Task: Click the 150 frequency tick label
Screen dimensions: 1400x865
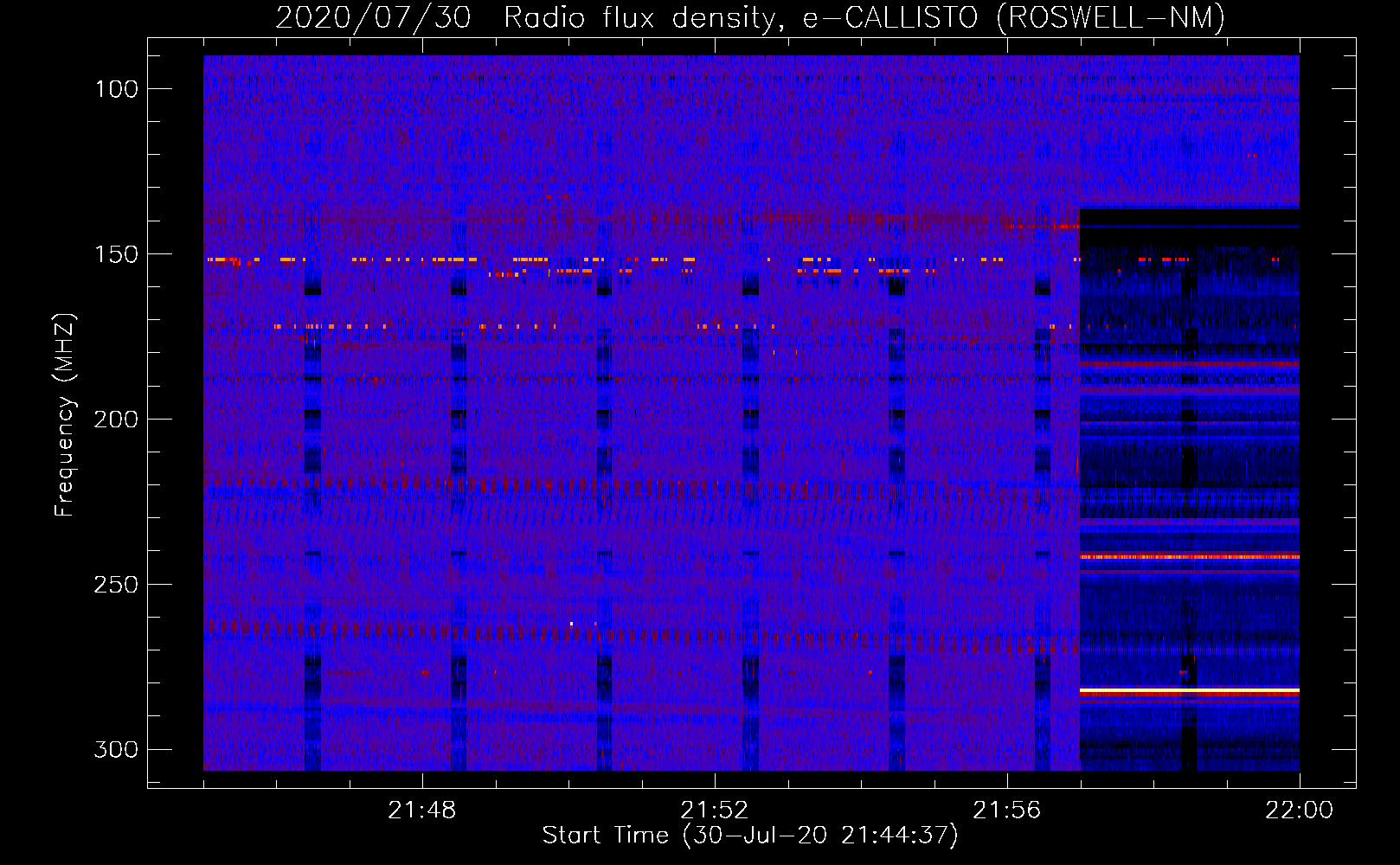Action: click(x=116, y=254)
